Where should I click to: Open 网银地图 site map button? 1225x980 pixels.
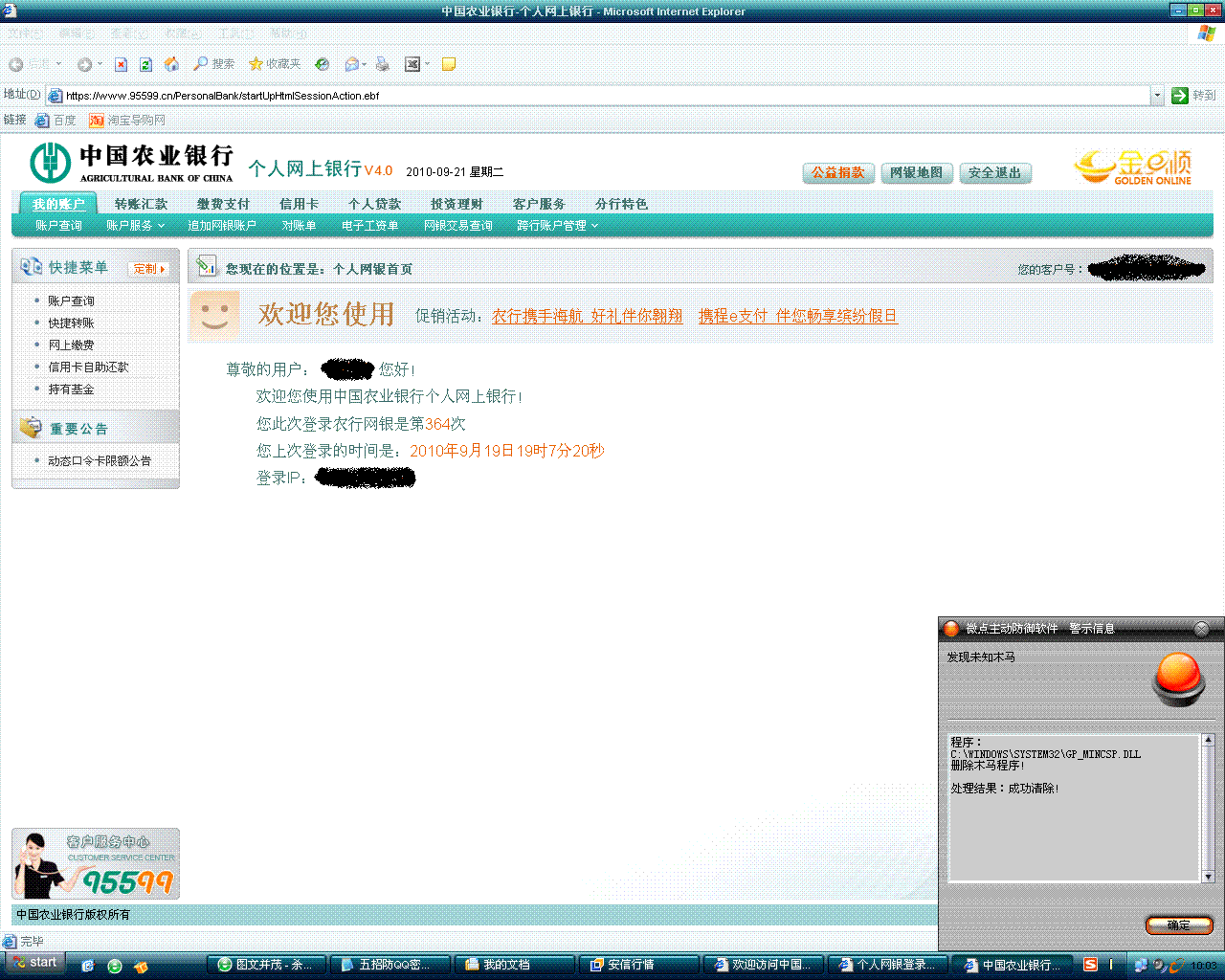tap(916, 173)
